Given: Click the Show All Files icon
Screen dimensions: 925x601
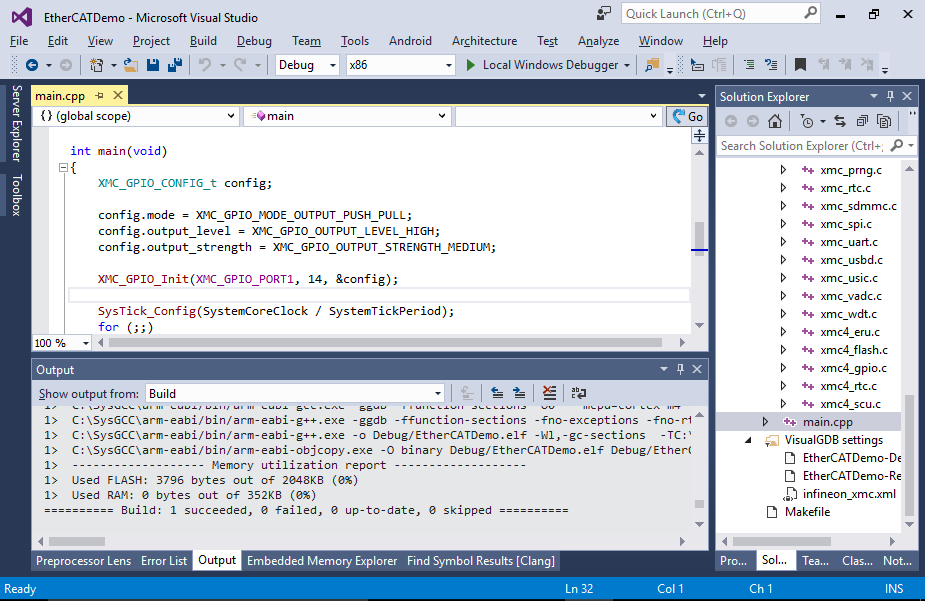Looking at the screenshot, I should 884,121.
